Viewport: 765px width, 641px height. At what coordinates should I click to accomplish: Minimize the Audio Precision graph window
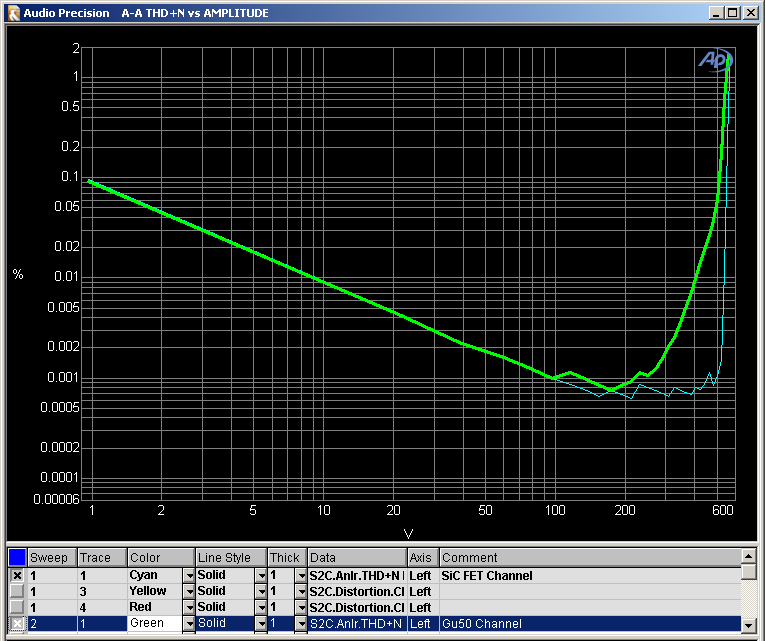point(717,13)
